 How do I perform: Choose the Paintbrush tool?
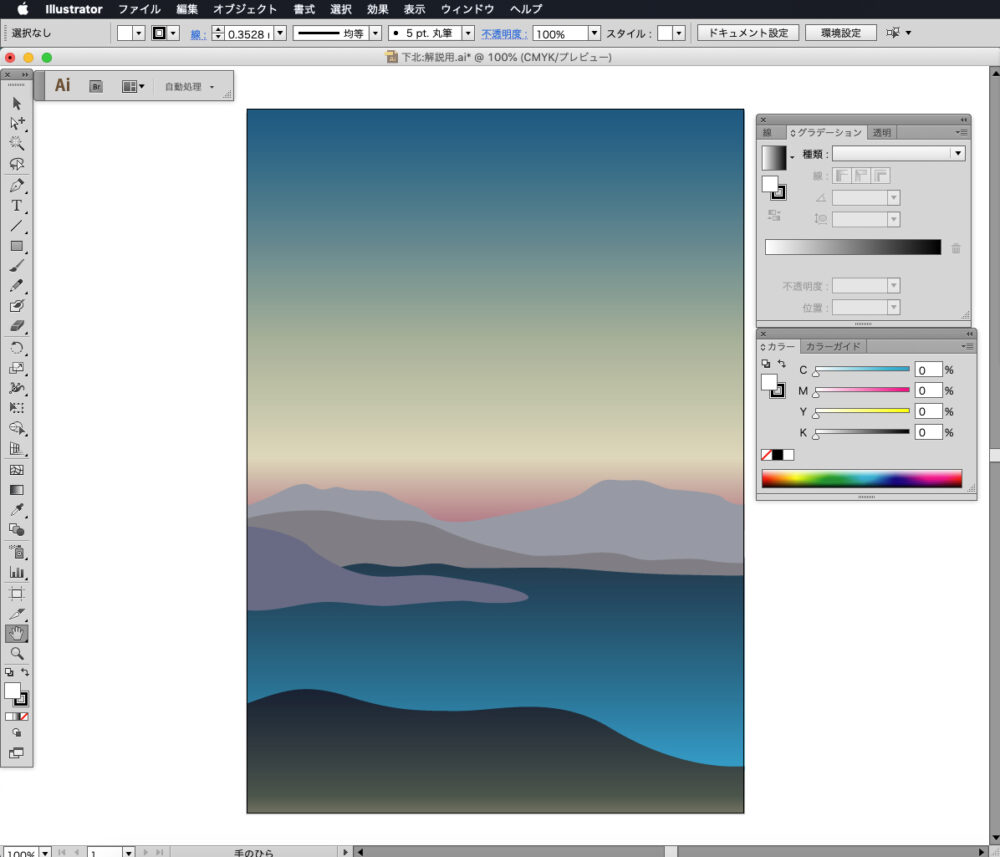17,266
